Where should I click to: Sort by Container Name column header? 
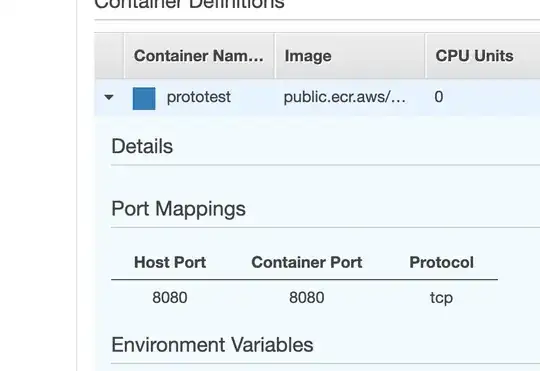199,56
